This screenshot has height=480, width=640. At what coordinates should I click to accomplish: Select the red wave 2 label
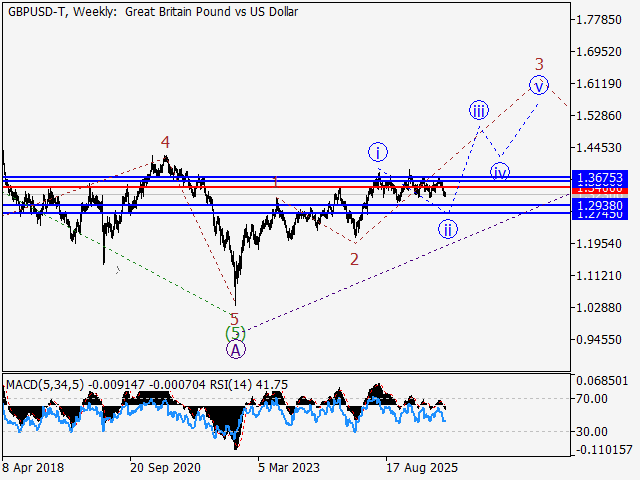pos(354,259)
